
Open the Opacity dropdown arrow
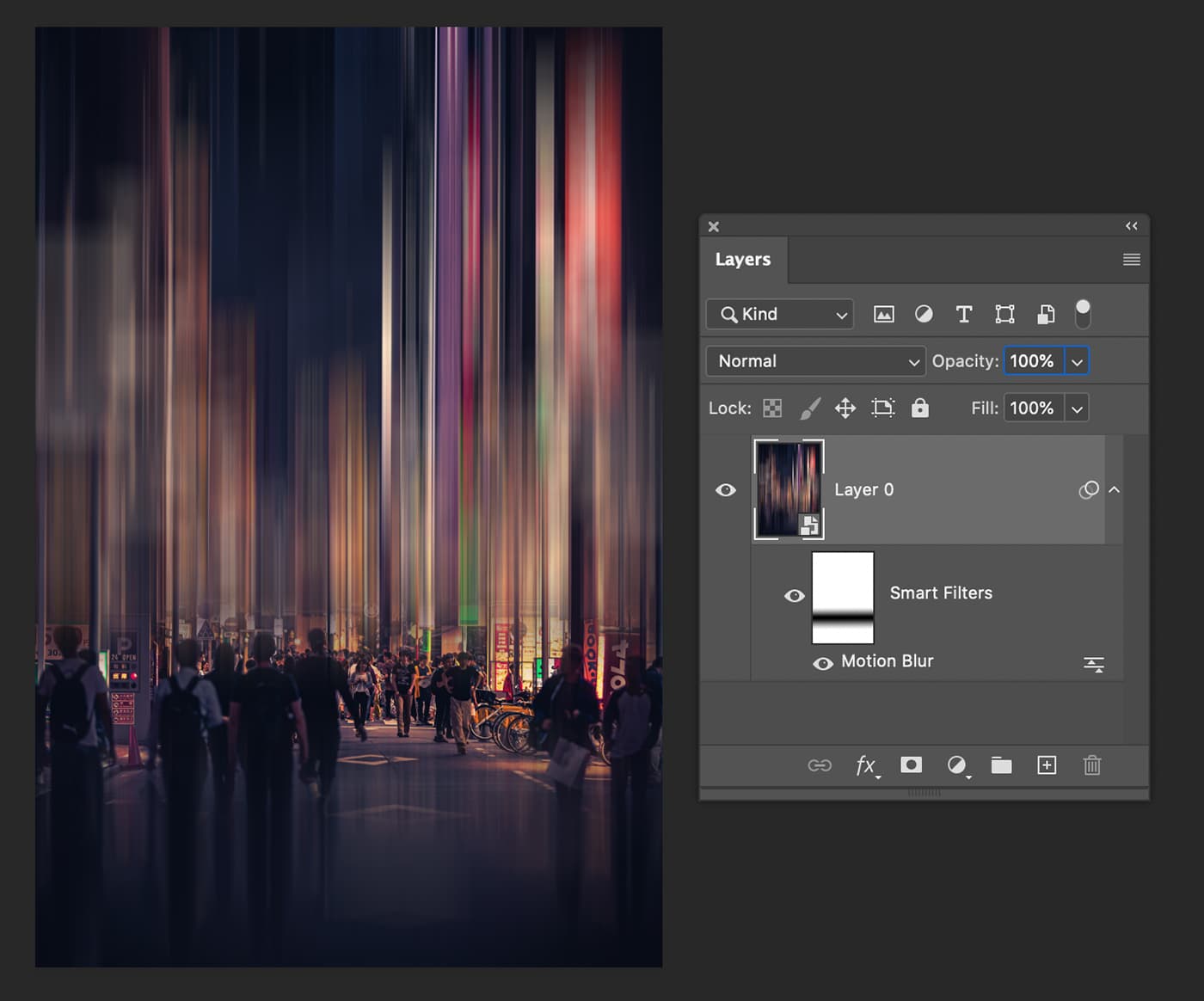click(x=1078, y=361)
